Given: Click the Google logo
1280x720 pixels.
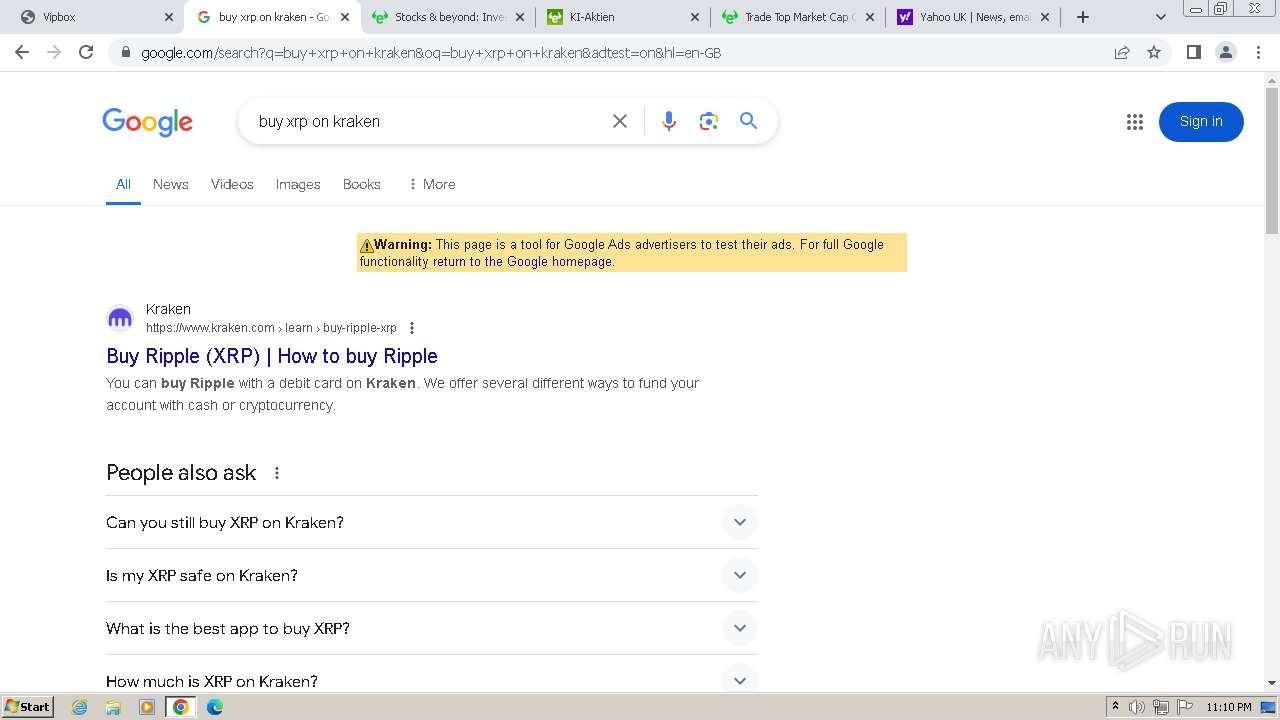Looking at the screenshot, I should coord(147,123).
